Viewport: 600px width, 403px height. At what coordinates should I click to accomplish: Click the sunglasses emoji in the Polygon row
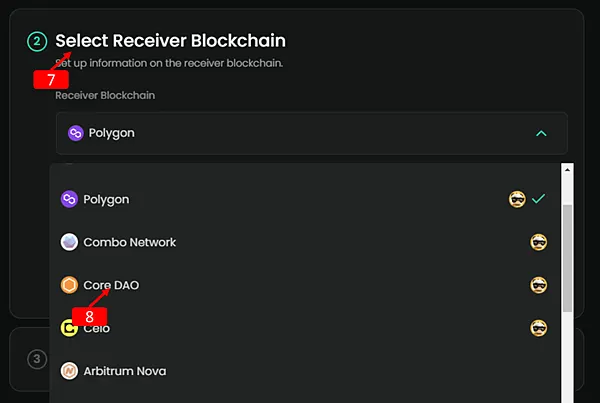click(517, 199)
